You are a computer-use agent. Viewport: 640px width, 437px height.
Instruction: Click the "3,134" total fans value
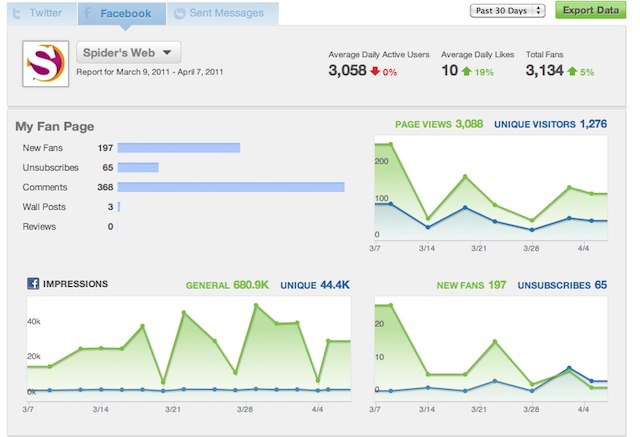pos(544,71)
